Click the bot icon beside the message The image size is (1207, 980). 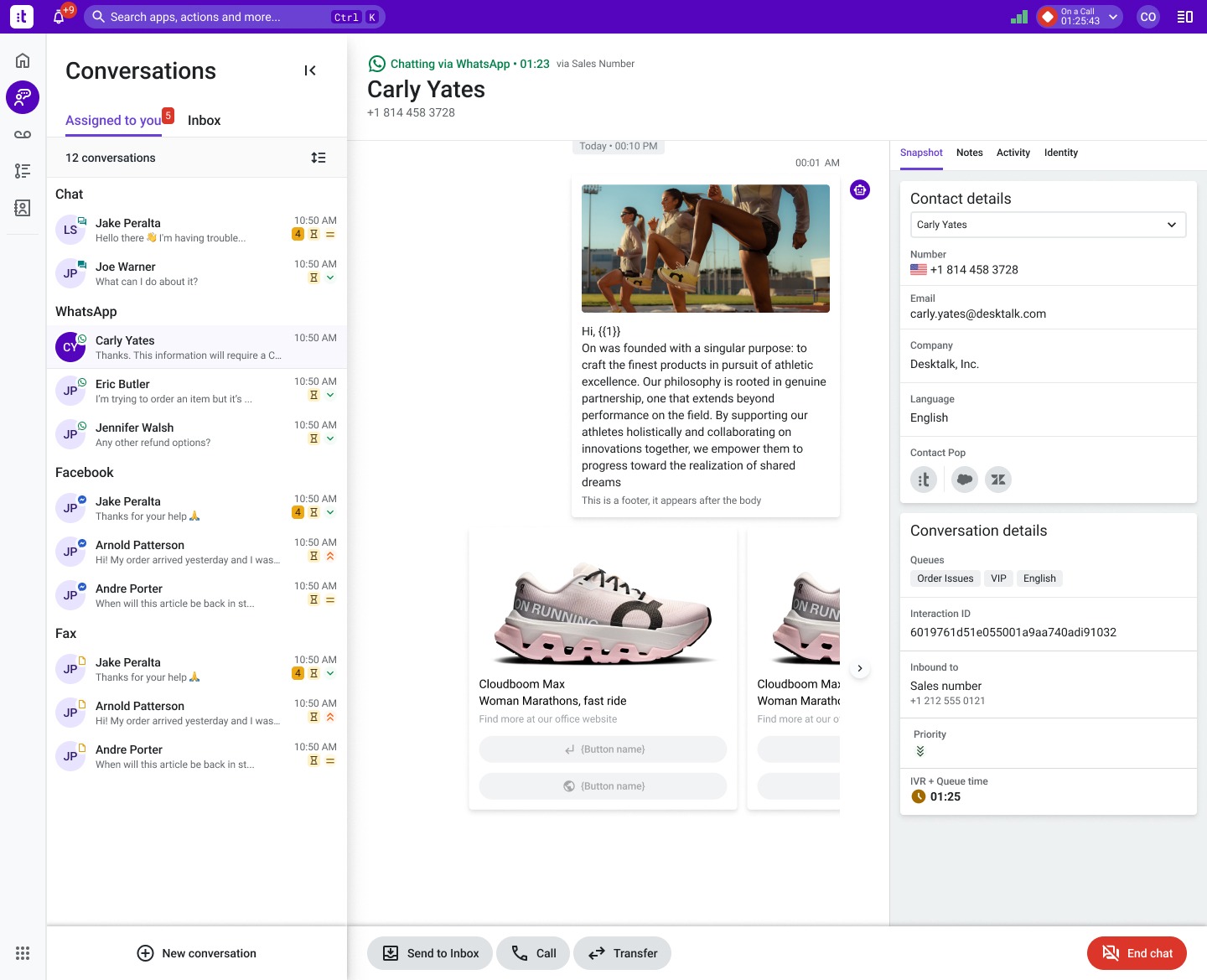860,190
